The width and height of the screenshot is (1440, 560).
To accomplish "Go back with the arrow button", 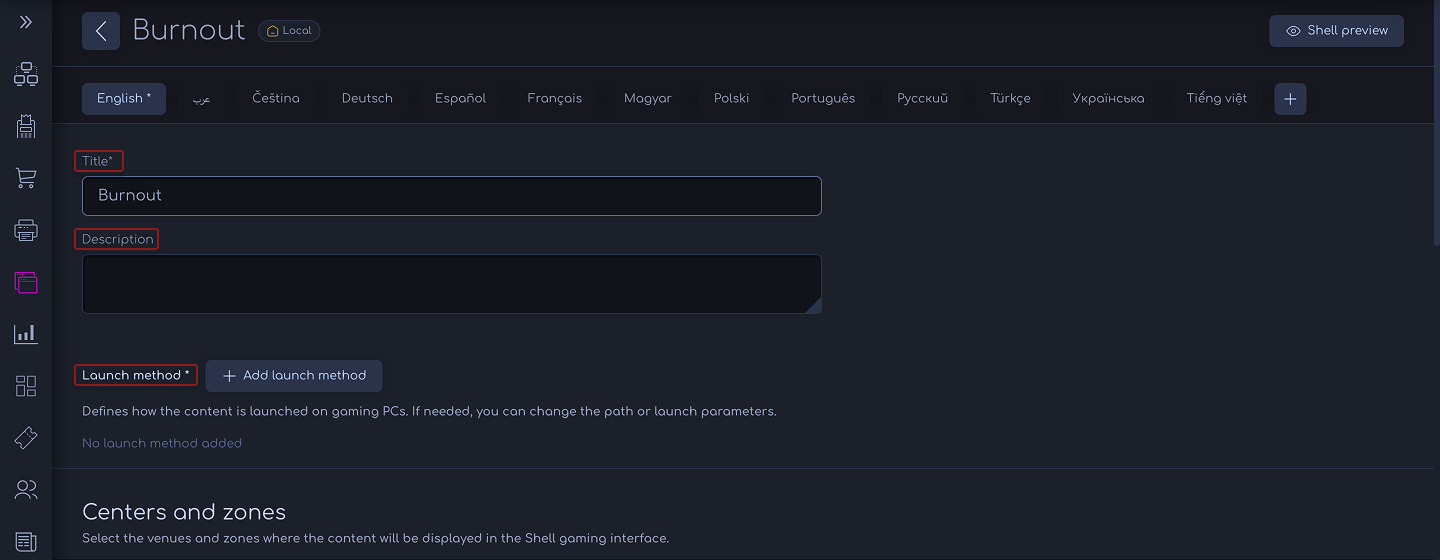I will pos(101,31).
